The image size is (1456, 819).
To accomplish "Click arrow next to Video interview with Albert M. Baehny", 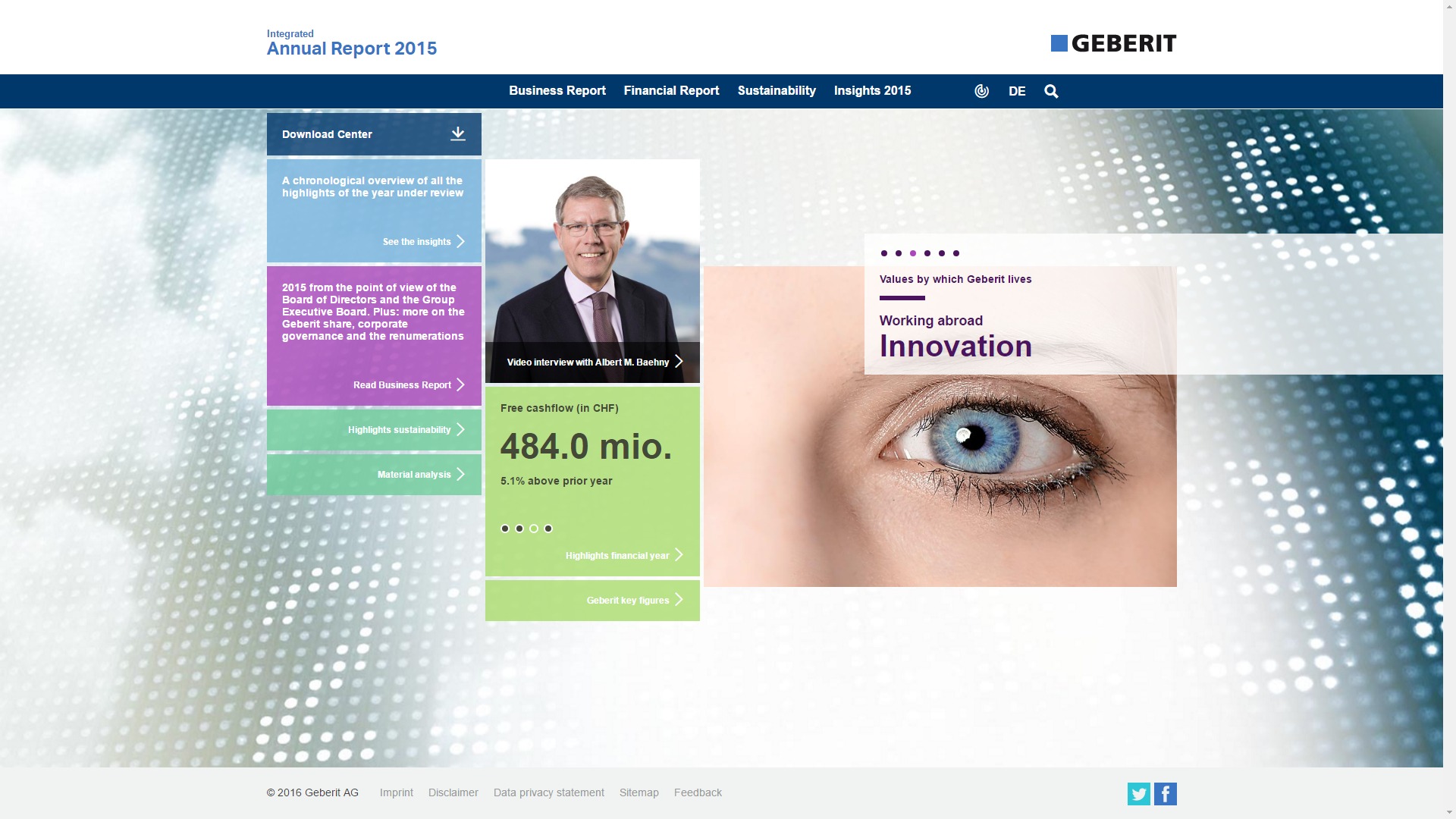I will 679,362.
